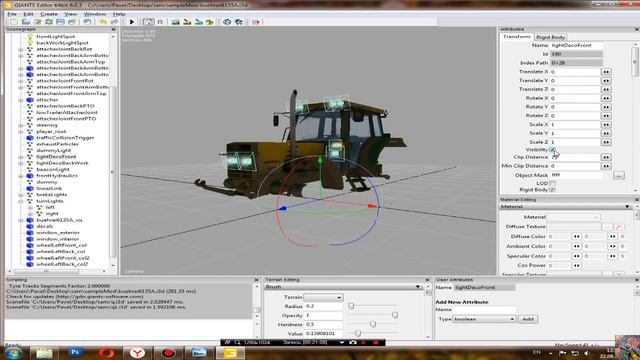The width and height of the screenshot is (640, 360).
Task: Click the GIANTS Editor taskbar button
Action: 230,352
